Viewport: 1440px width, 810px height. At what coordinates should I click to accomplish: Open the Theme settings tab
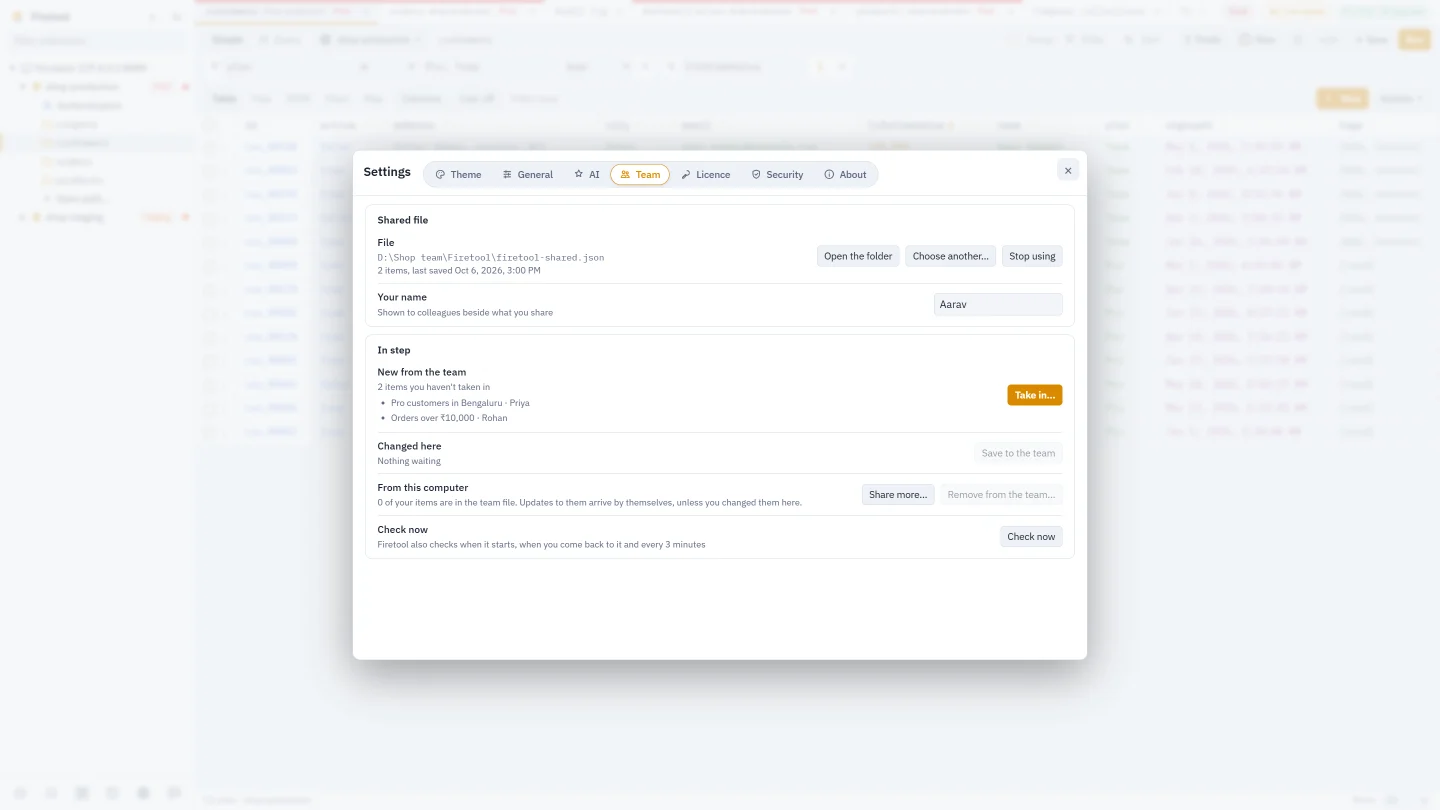click(458, 174)
